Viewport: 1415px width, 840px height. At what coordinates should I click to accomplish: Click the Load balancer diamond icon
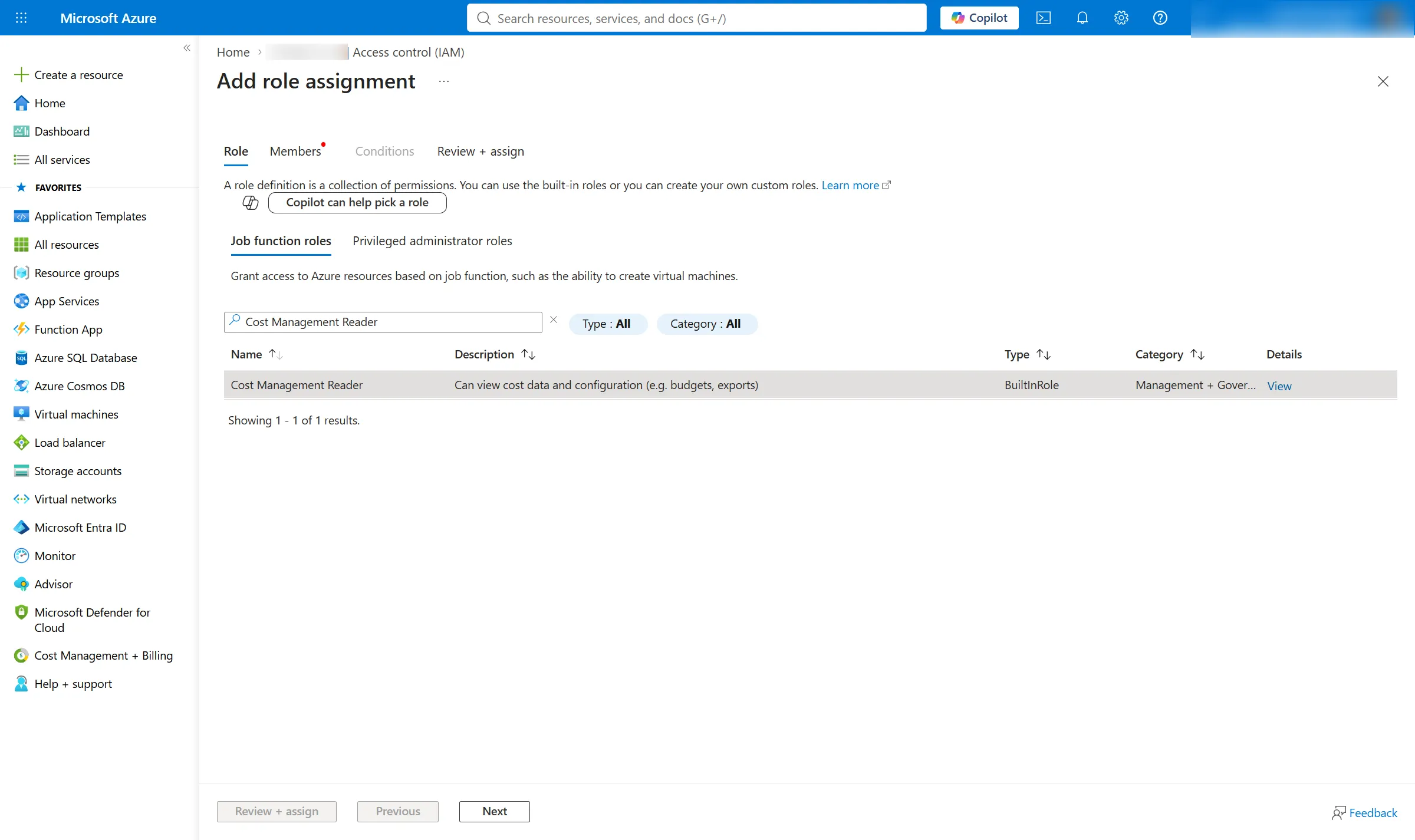21,443
